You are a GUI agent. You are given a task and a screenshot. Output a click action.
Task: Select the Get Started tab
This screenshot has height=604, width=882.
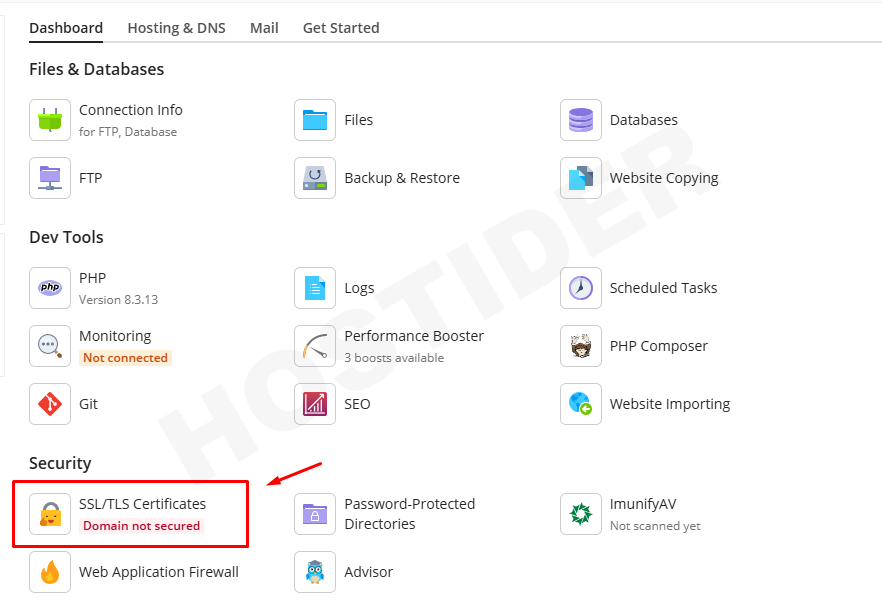[x=341, y=28]
